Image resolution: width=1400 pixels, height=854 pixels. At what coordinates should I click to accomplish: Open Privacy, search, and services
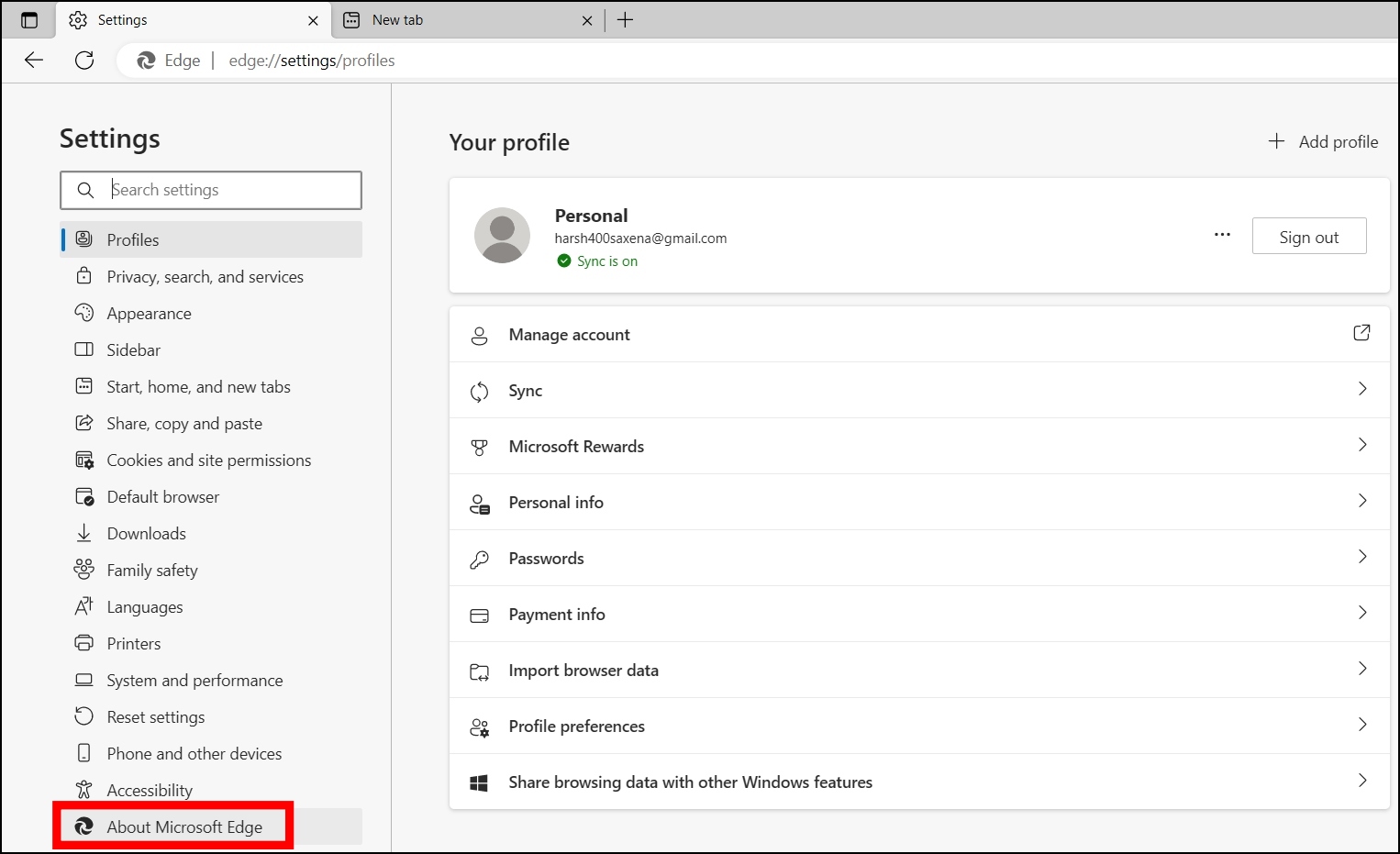211,276
